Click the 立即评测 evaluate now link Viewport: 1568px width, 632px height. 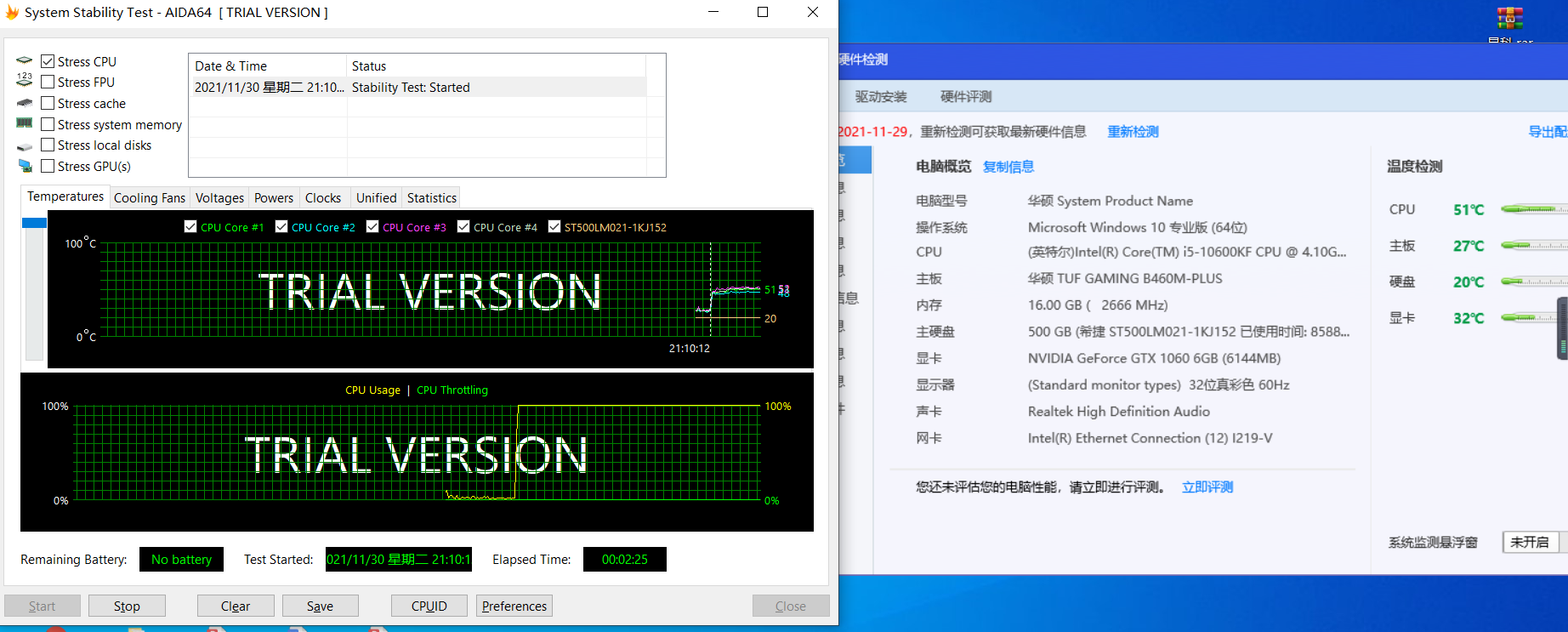coord(1207,487)
